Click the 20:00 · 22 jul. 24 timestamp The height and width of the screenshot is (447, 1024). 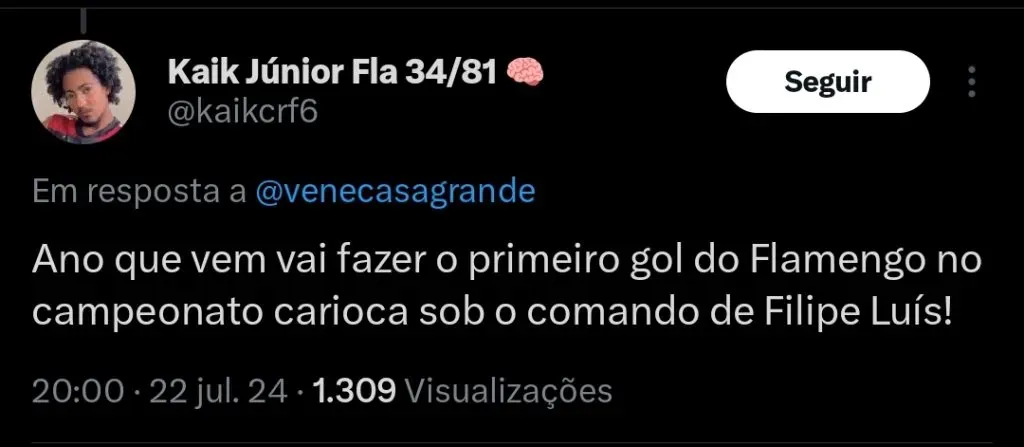[159, 391]
